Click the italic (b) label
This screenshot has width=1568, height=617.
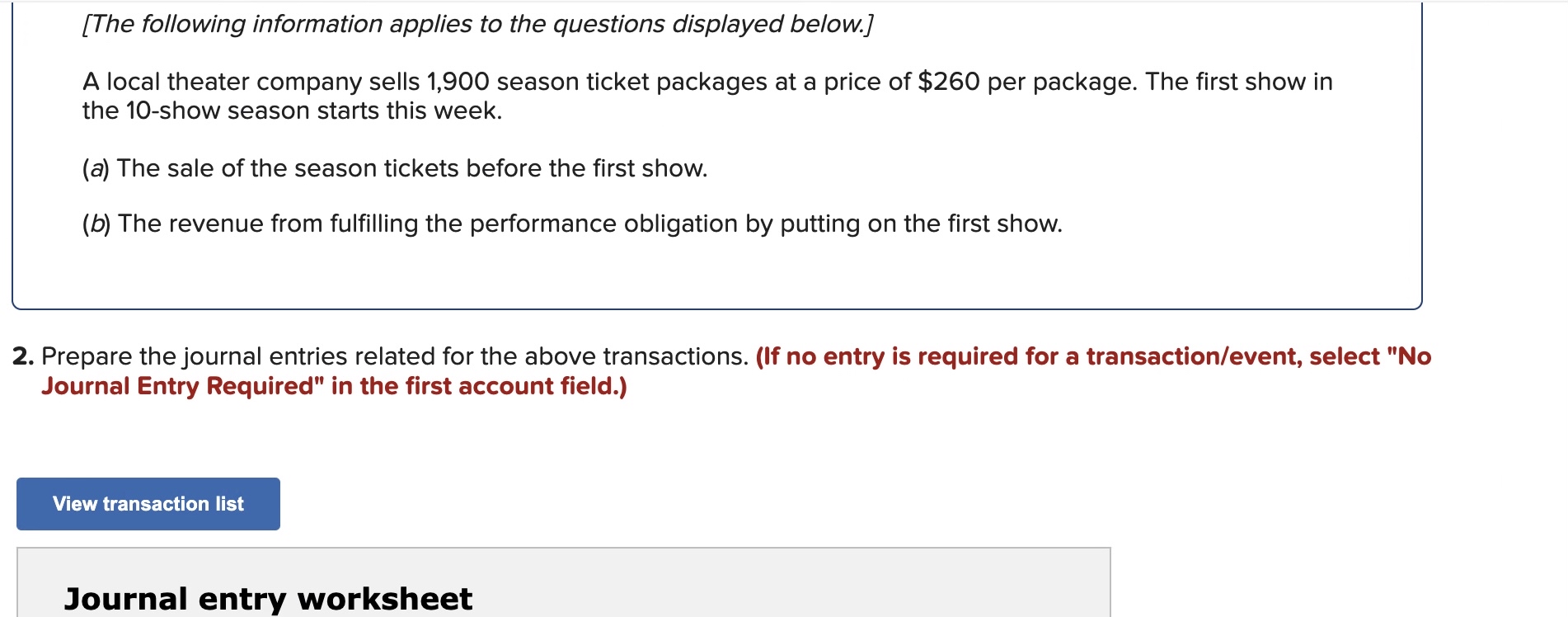(96, 224)
